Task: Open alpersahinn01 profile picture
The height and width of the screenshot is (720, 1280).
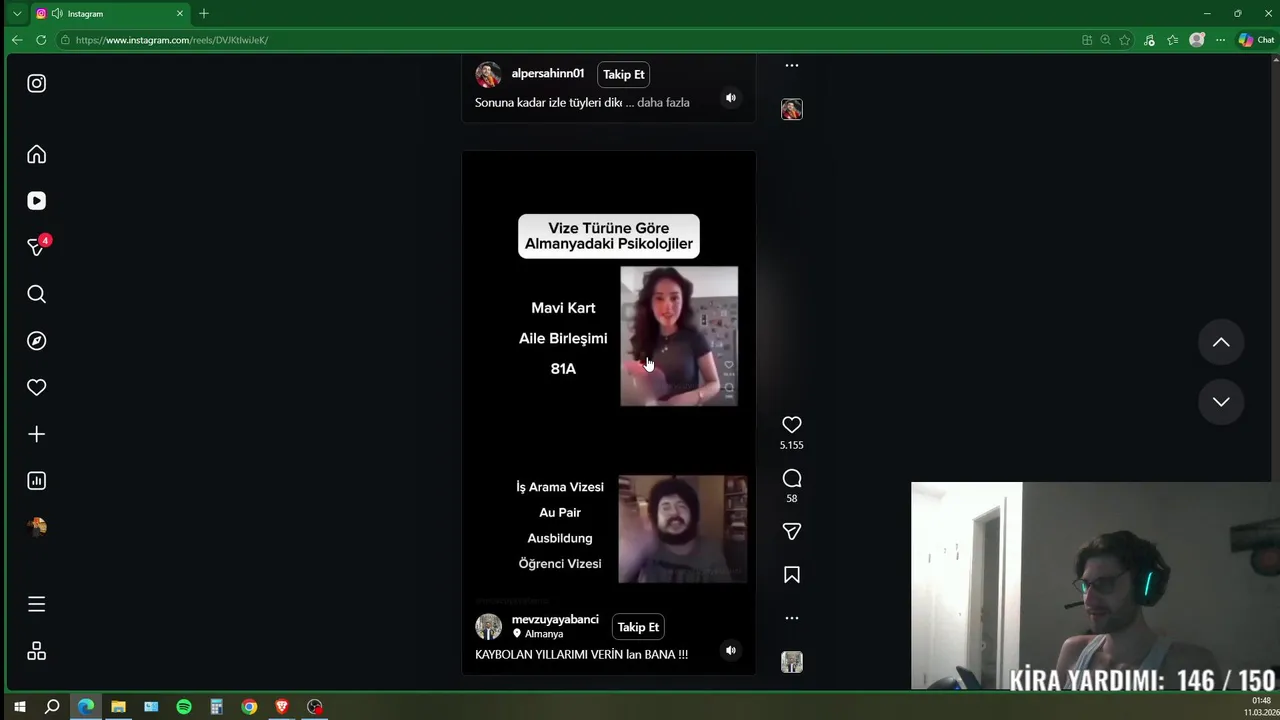Action: click(x=488, y=75)
